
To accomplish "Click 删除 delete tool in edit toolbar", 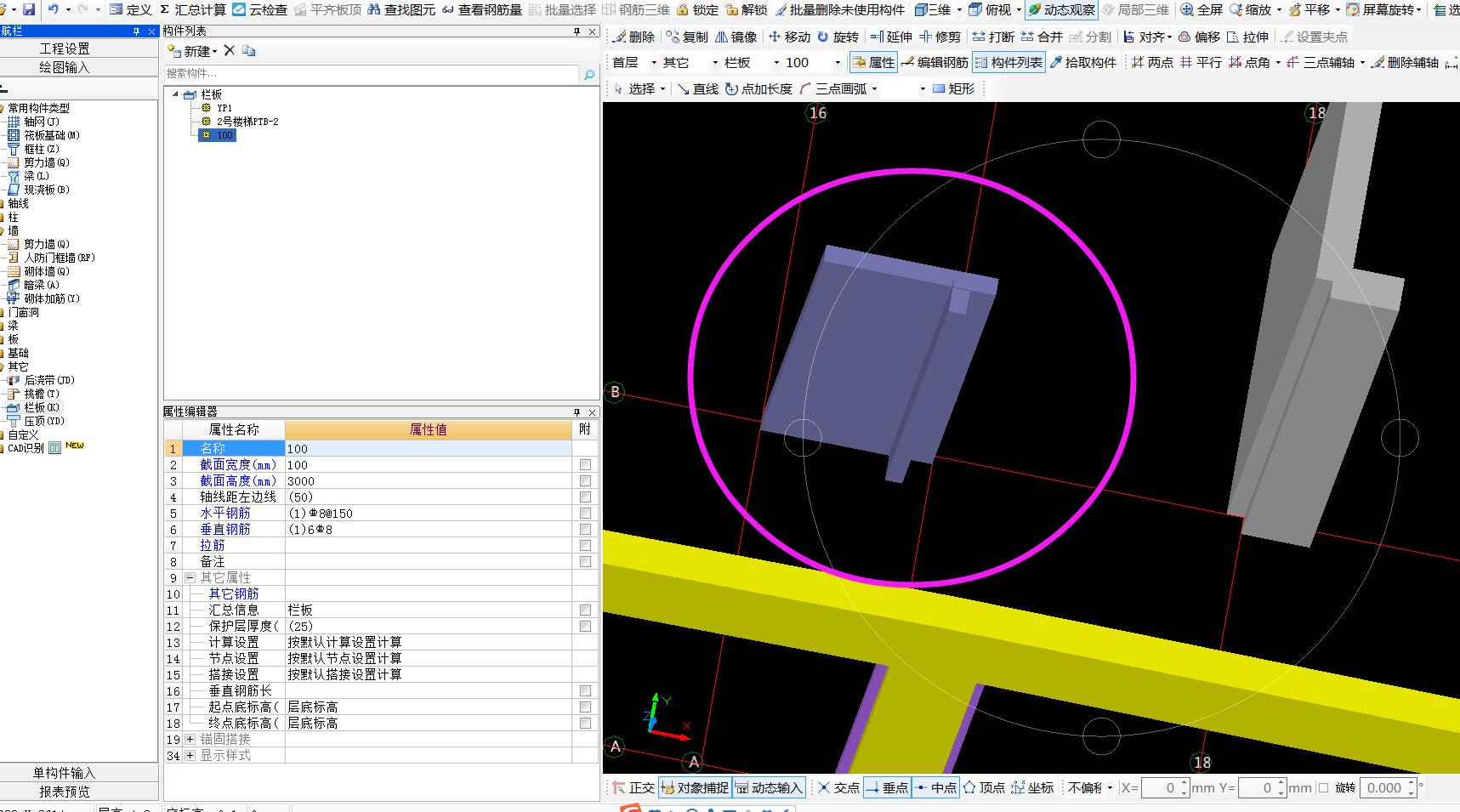I will tap(633, 37).
